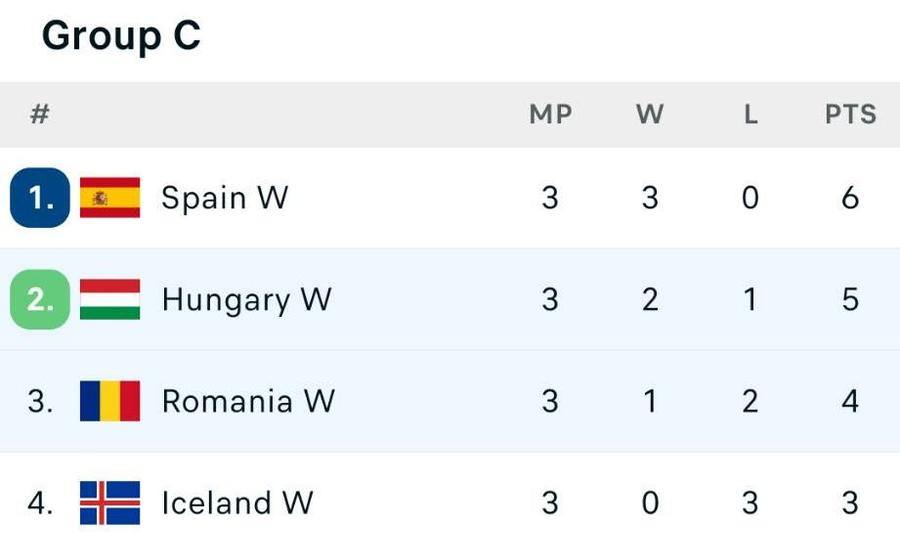Click the W wins column header
900x534 pixels.
650,114
